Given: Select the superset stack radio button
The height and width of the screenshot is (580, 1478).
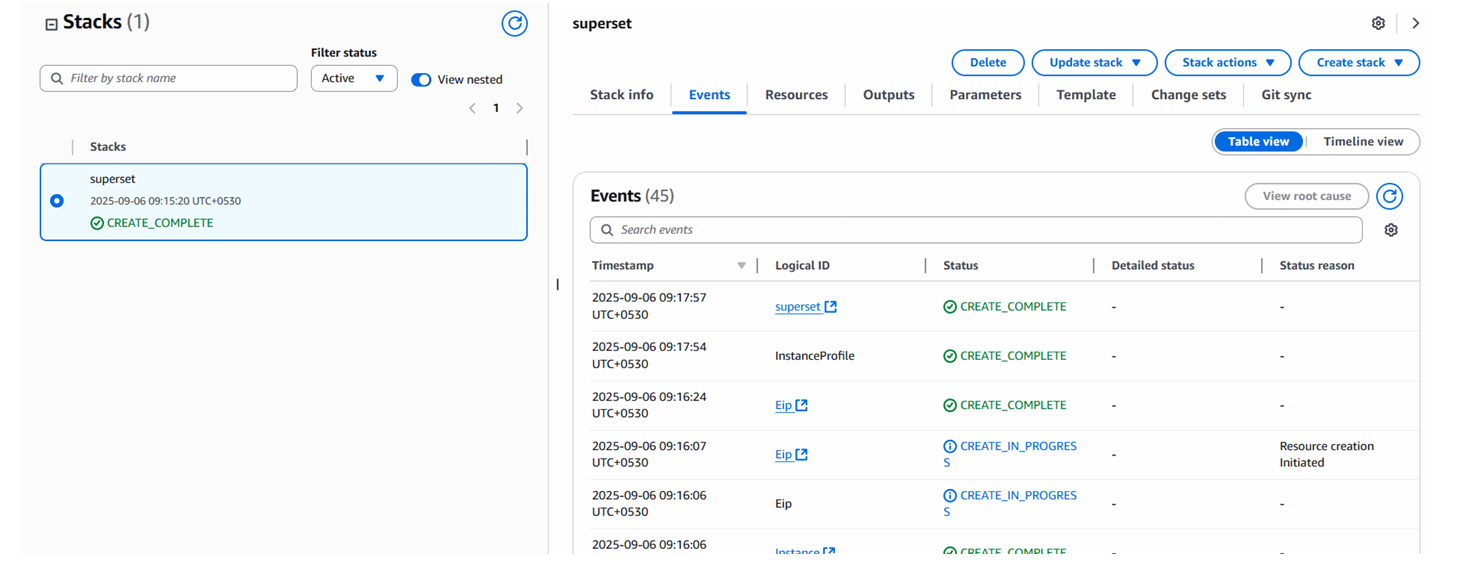Looking at the screenshot, I should click(x=57, y=201).
